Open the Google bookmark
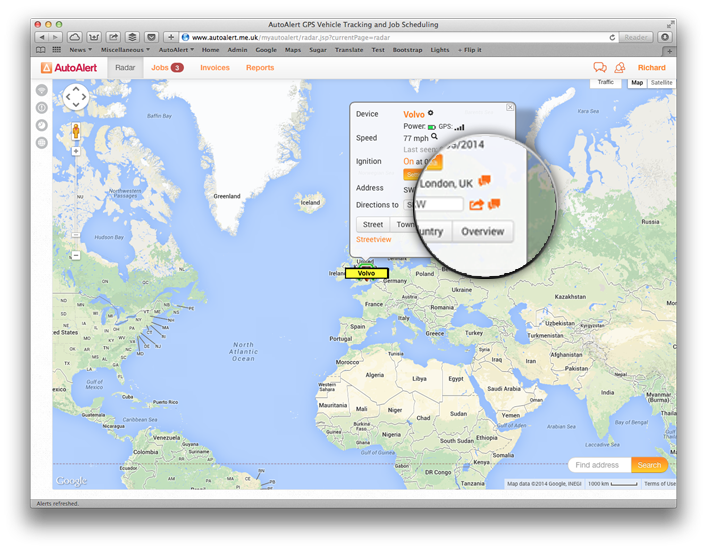 tap(266, 50)
